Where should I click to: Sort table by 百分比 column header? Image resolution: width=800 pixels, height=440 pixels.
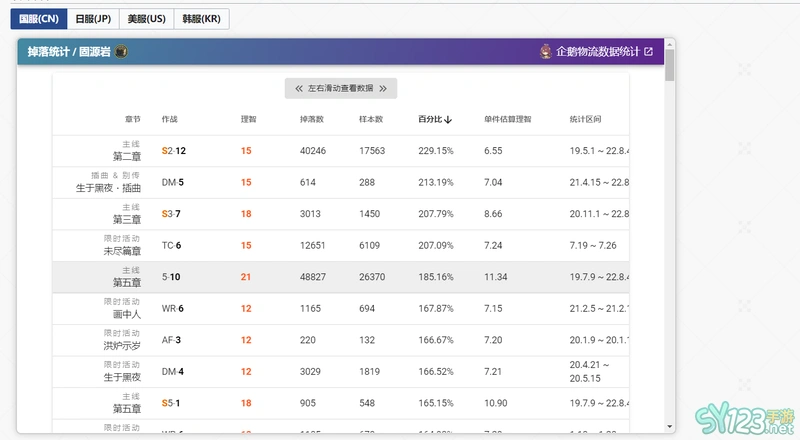(x=430, y=120)
